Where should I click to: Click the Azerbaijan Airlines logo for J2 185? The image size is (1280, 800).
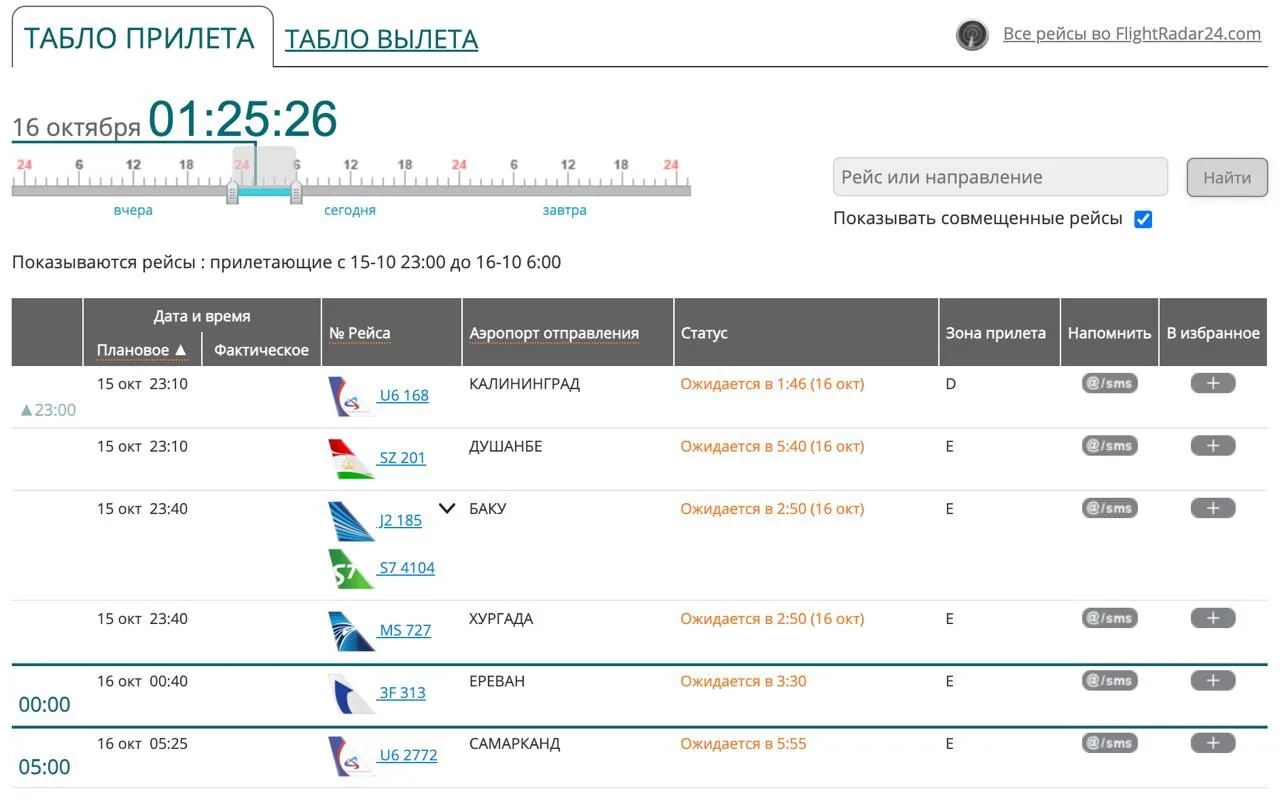pyautogui.click(x=351, y=521)
